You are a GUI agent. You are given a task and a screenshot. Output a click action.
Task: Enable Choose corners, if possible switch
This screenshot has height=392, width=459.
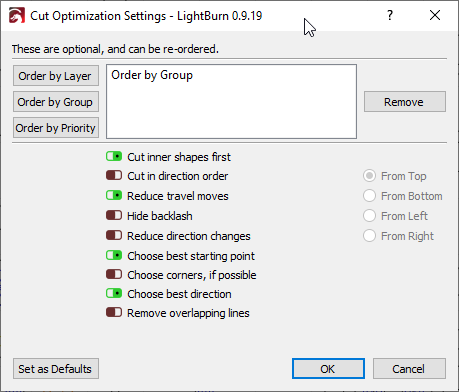tap(114, 274)
